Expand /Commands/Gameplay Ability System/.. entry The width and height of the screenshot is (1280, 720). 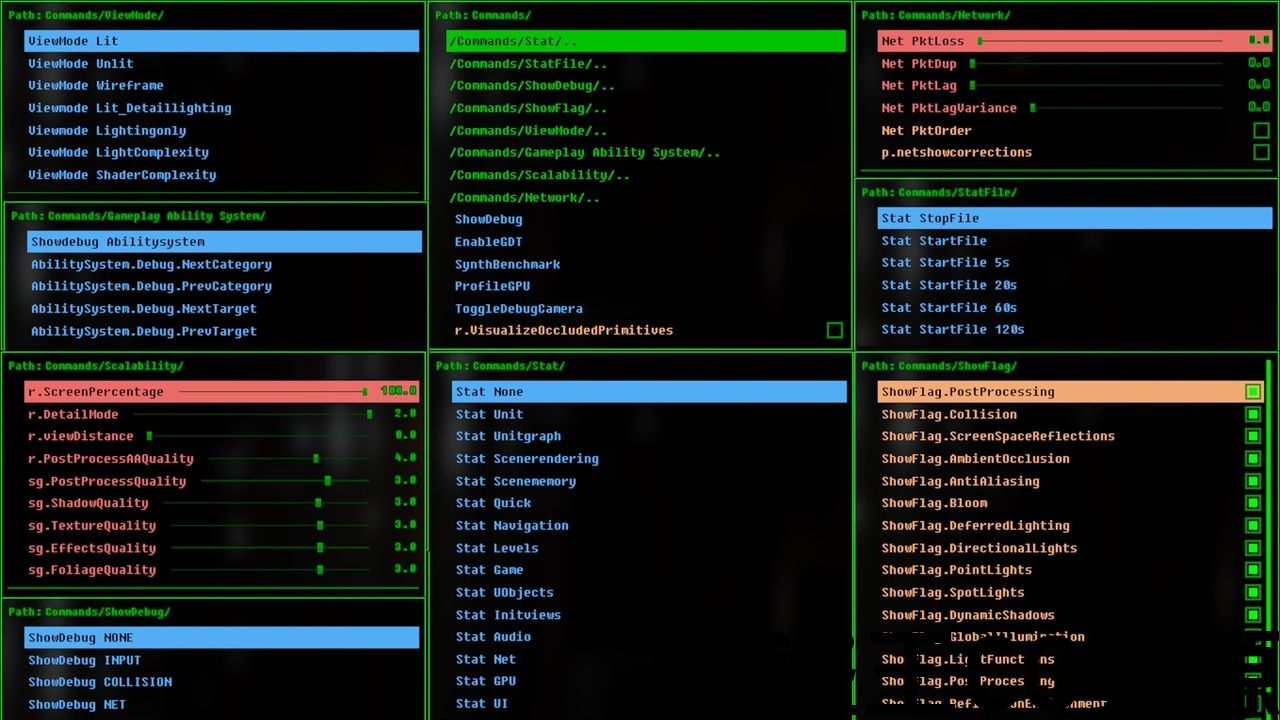tap(587, 153)
